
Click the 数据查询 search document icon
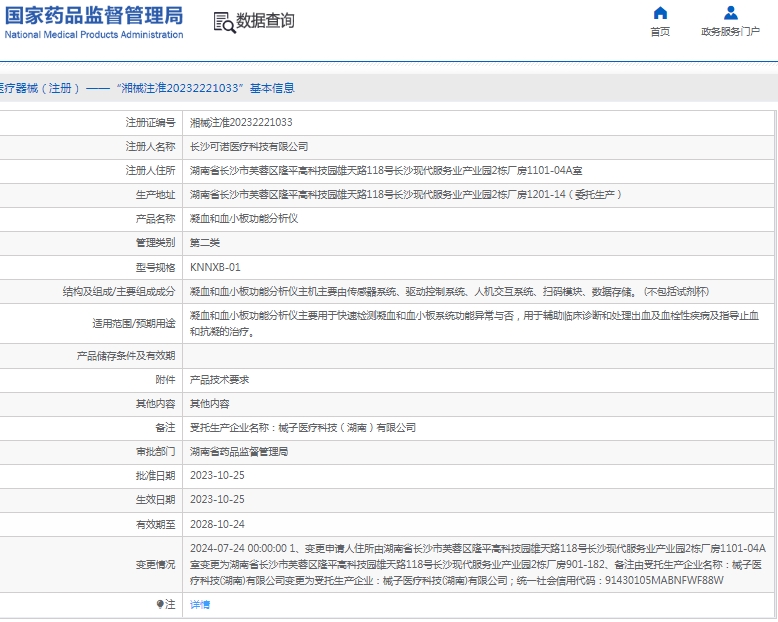coord(224,23)
